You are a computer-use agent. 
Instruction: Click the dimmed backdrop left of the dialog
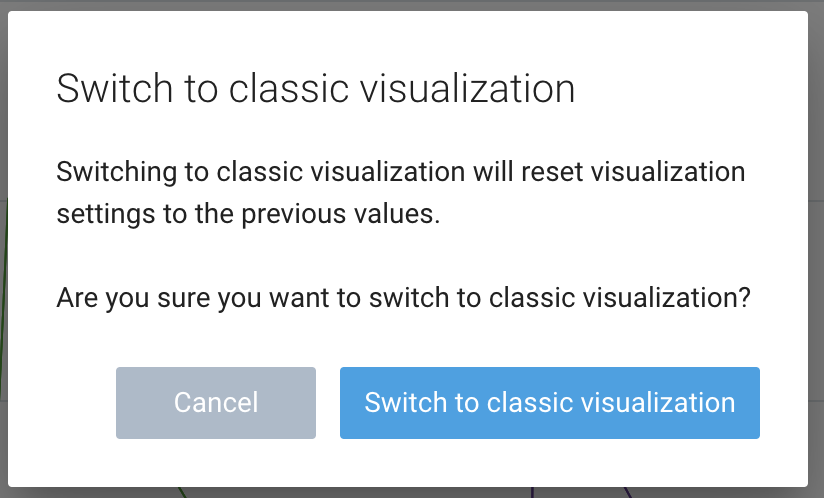pos(4,250)
